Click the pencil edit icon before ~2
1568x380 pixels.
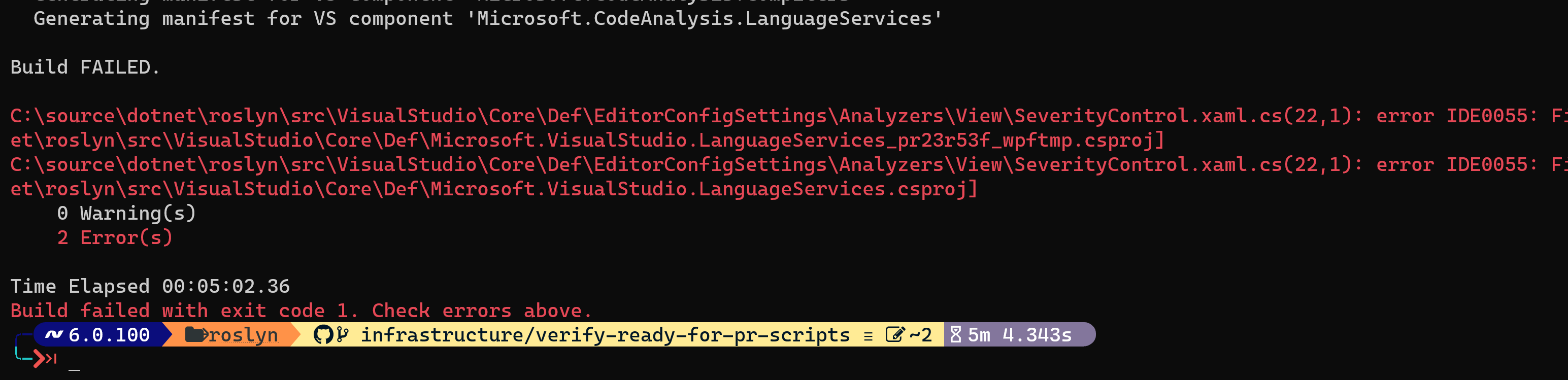coord(895,334)
